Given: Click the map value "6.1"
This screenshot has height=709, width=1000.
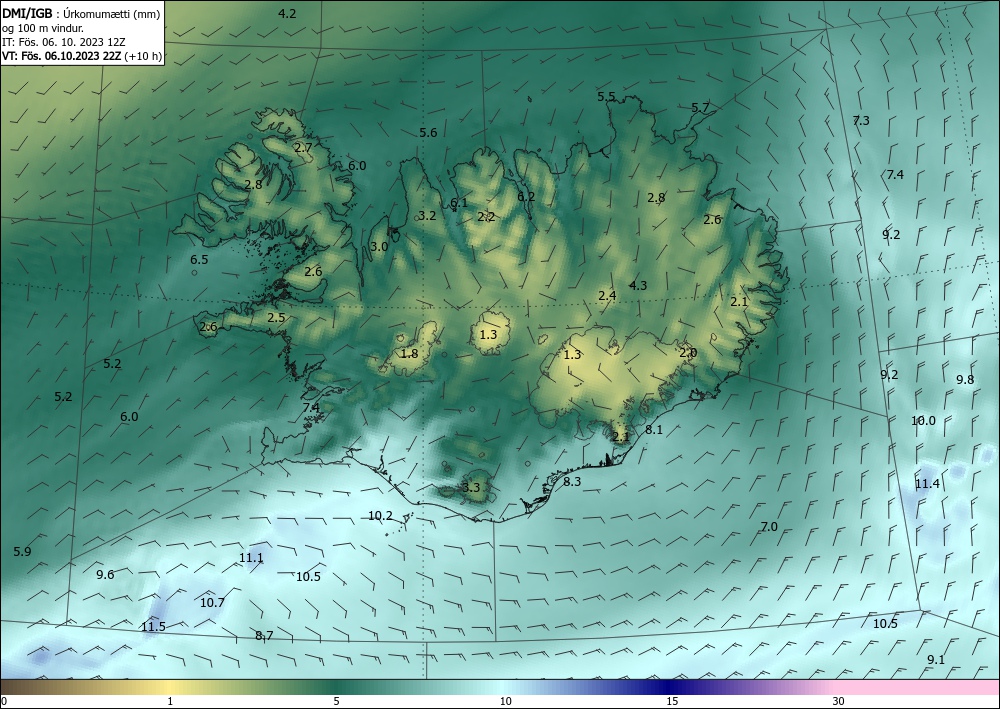Looking at the screenshot, I should pos(459,203).
